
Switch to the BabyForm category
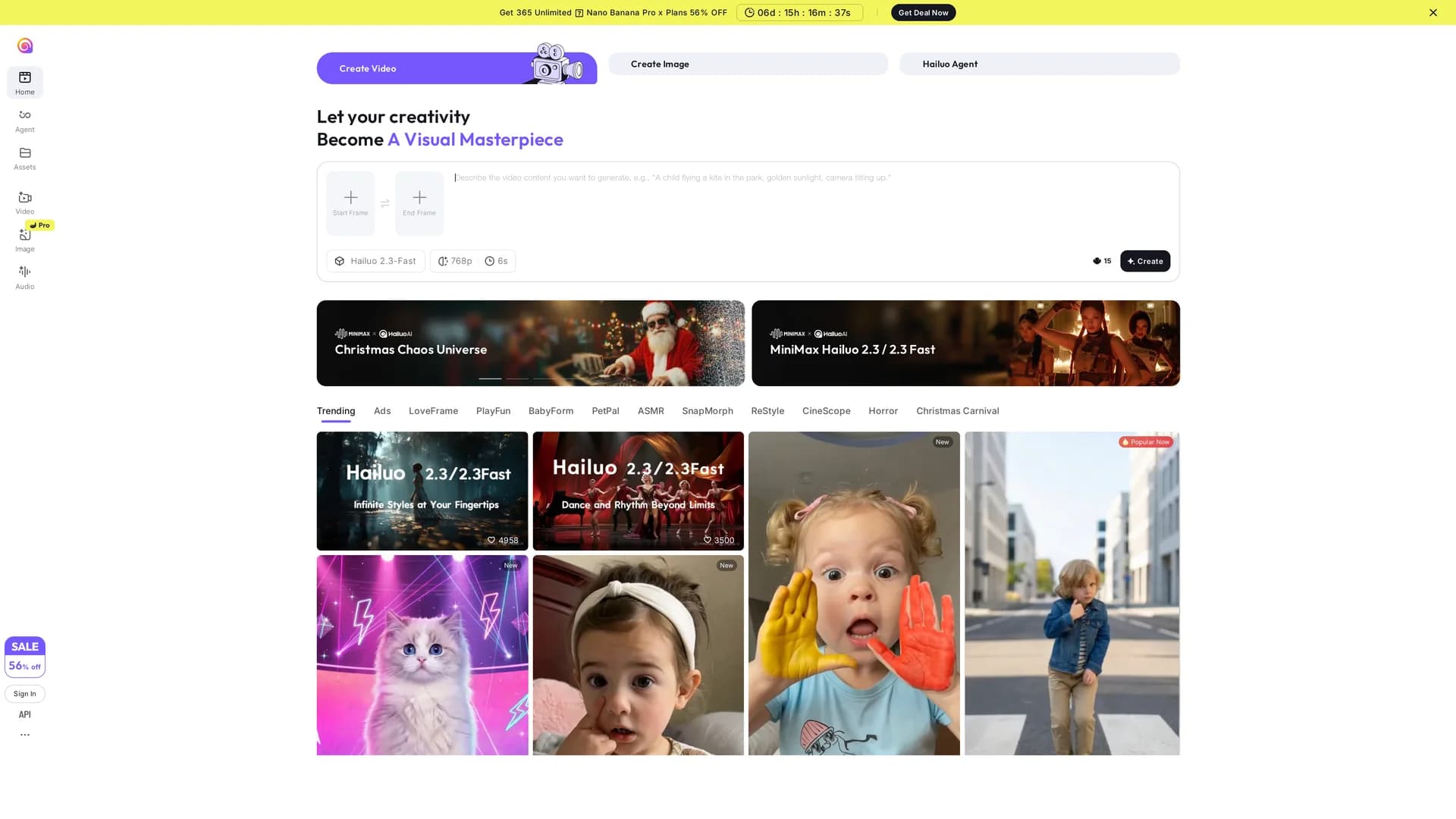tap(551, 411)
